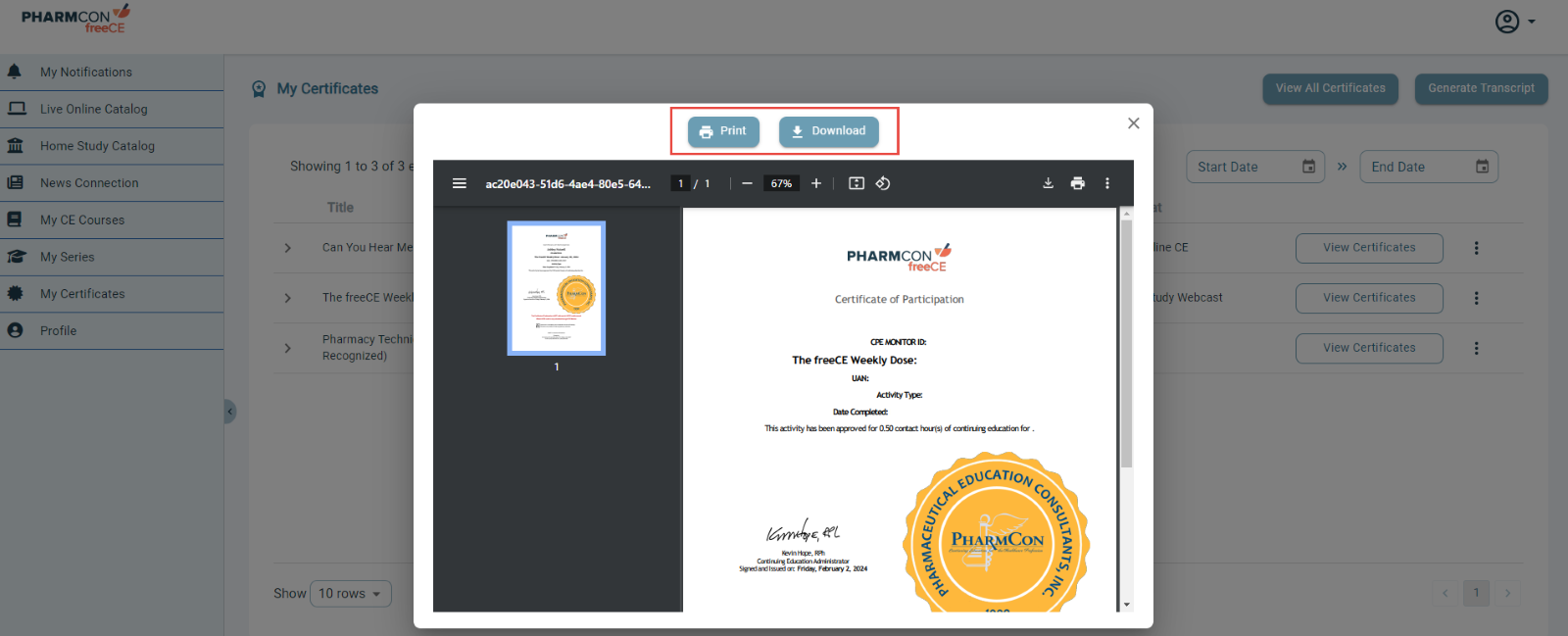Click the notifications bell icon
Image resolution: width=1568 pixels, height=636 pixels.
point(15,72)
